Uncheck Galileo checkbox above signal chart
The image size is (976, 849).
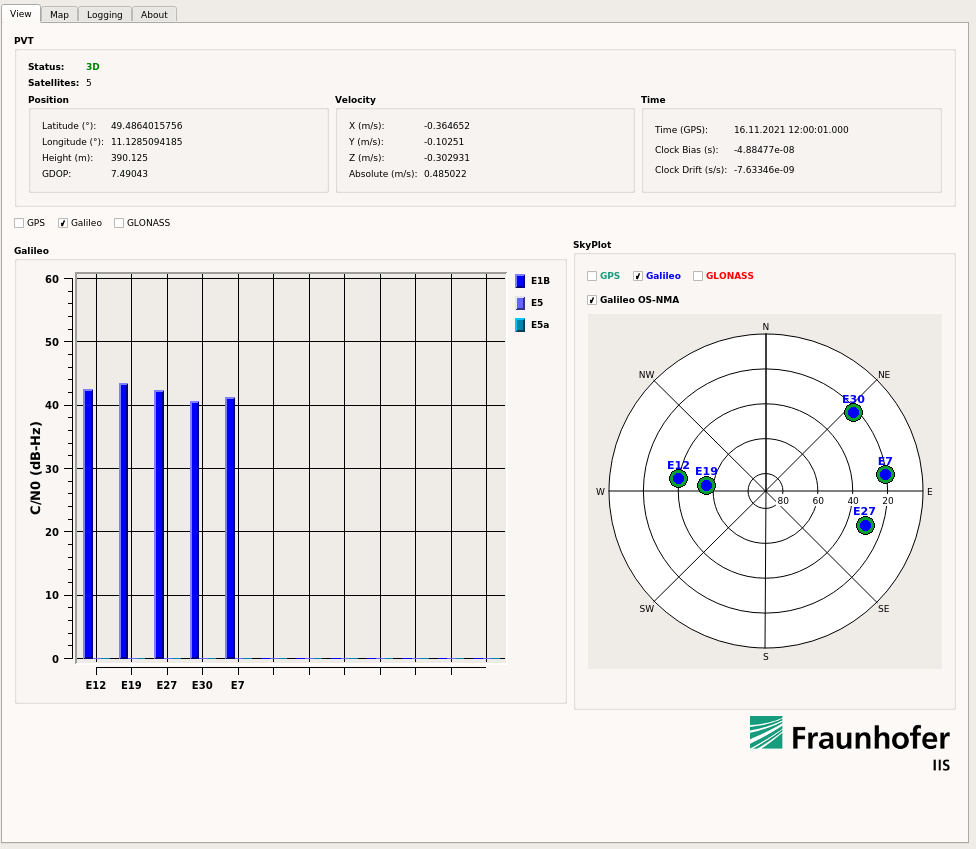point(63,223)
